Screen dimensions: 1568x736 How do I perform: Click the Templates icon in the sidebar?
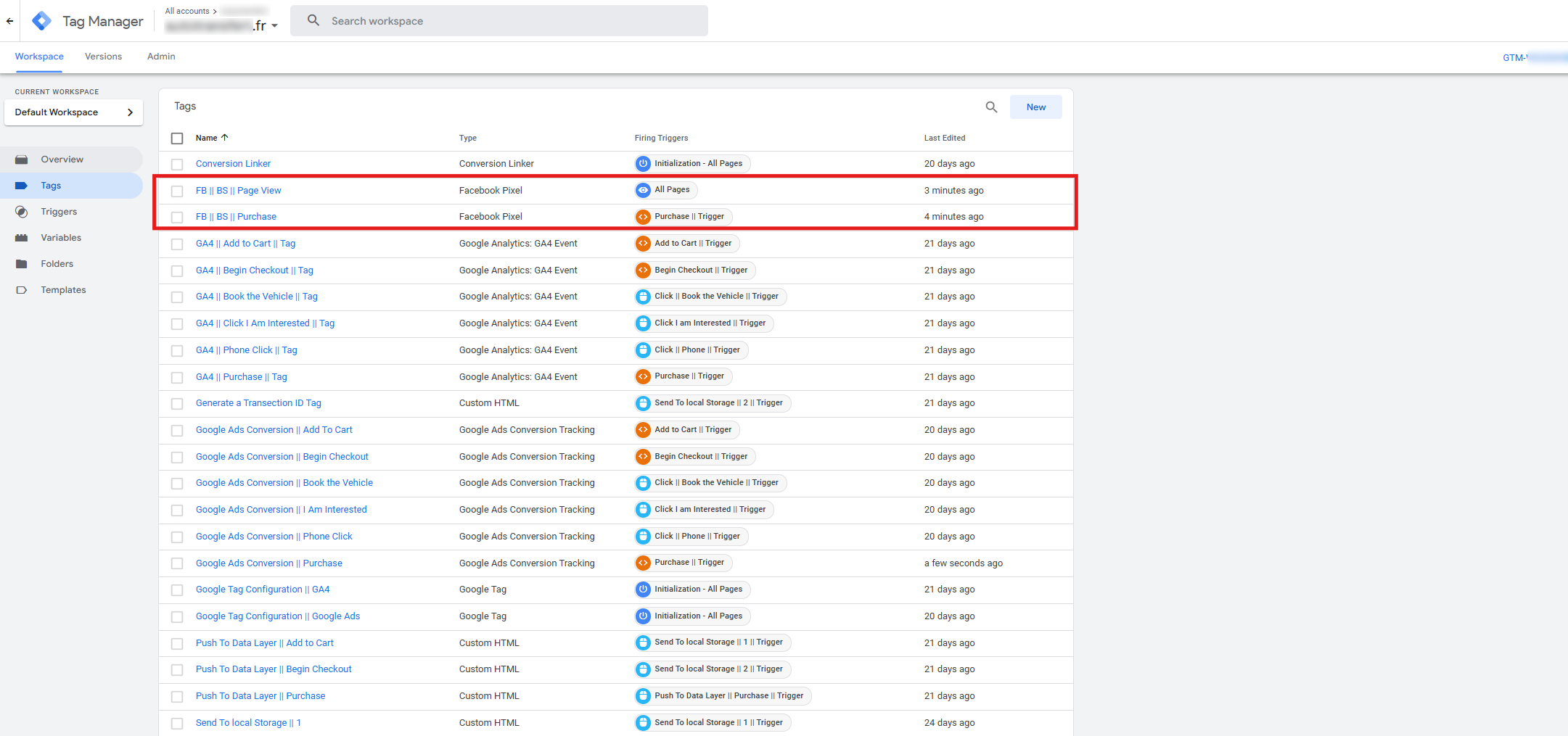(22, 290)
